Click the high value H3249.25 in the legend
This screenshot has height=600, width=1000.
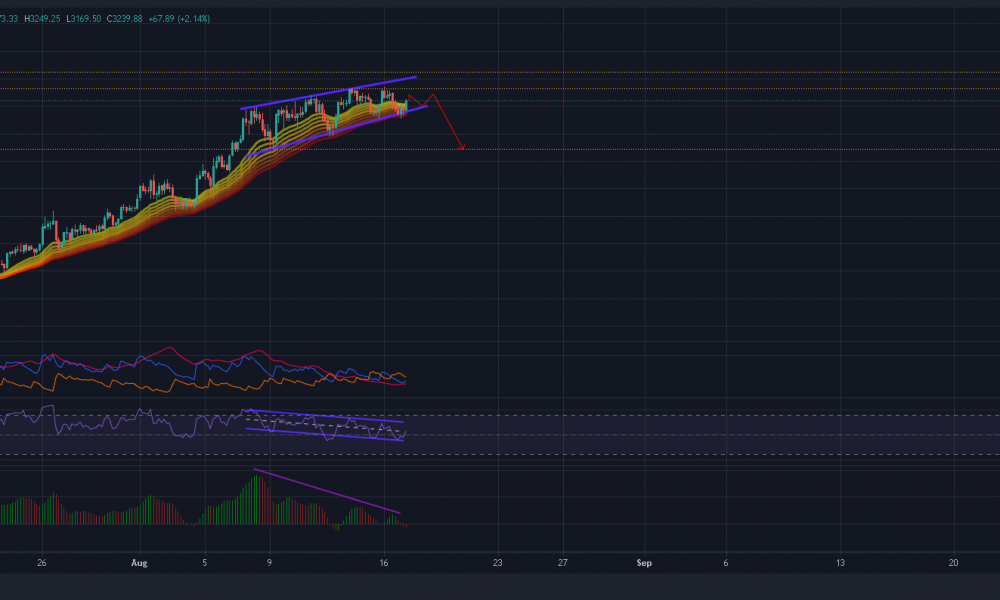point(42,18)
